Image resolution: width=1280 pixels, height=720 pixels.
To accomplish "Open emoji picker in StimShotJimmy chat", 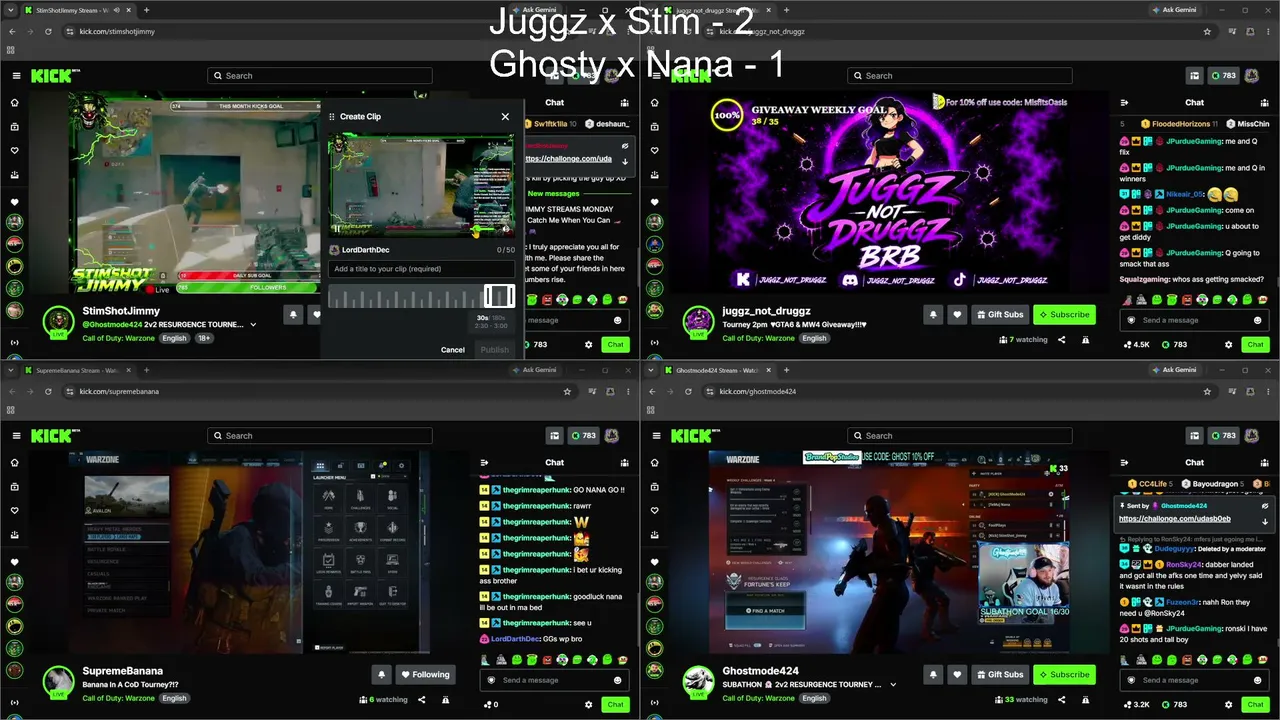I will (617, 320).
